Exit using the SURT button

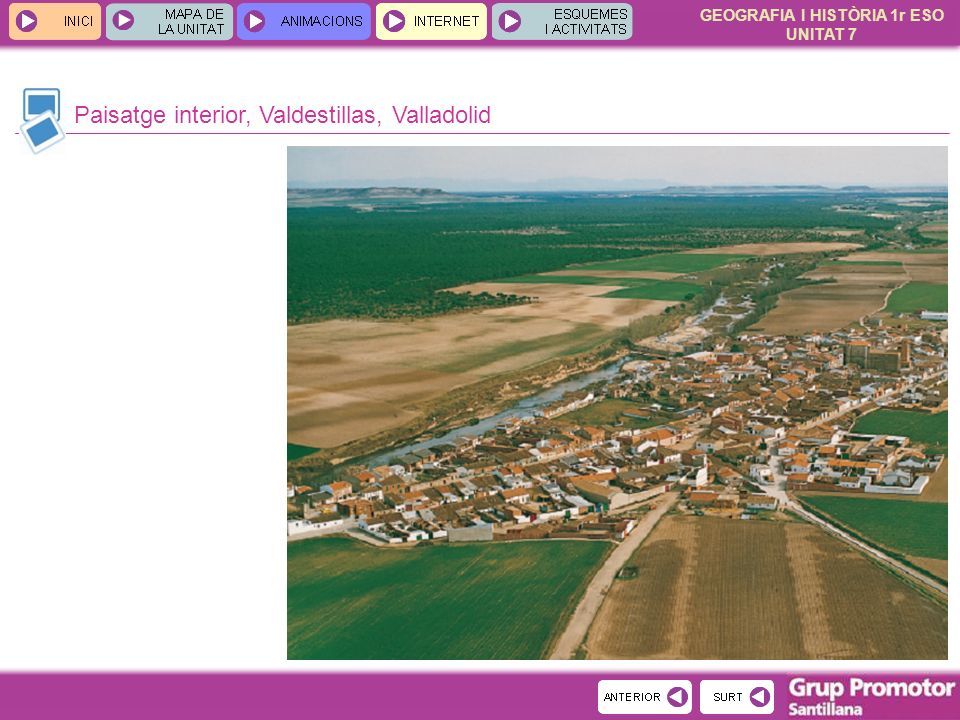click(x=737, y=697)
